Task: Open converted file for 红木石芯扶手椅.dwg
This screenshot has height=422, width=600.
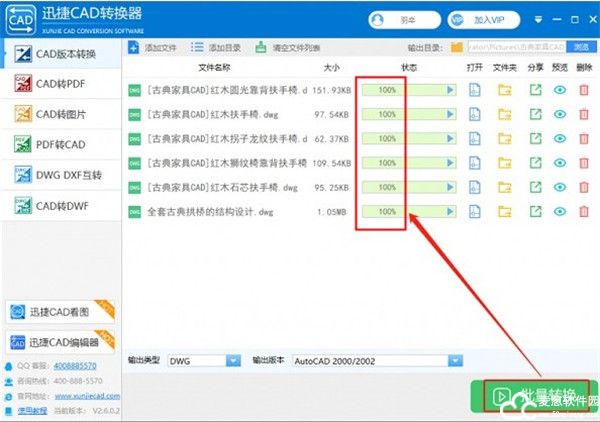Action: coord(474,187)
